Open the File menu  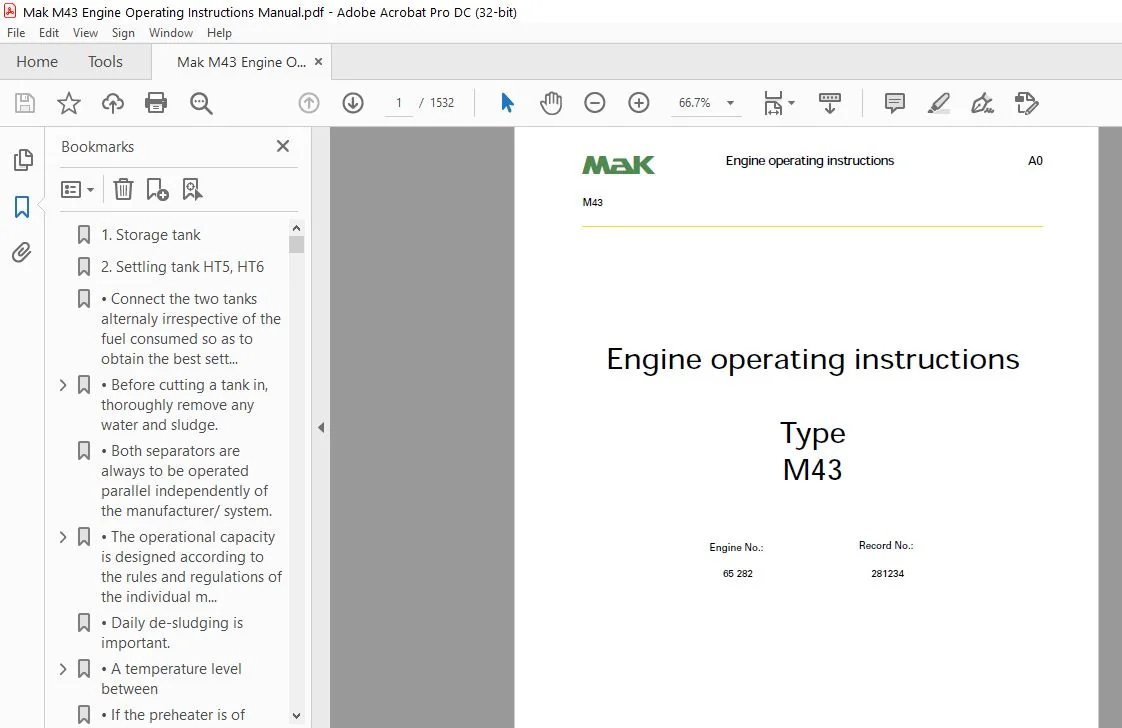point(16,33)
